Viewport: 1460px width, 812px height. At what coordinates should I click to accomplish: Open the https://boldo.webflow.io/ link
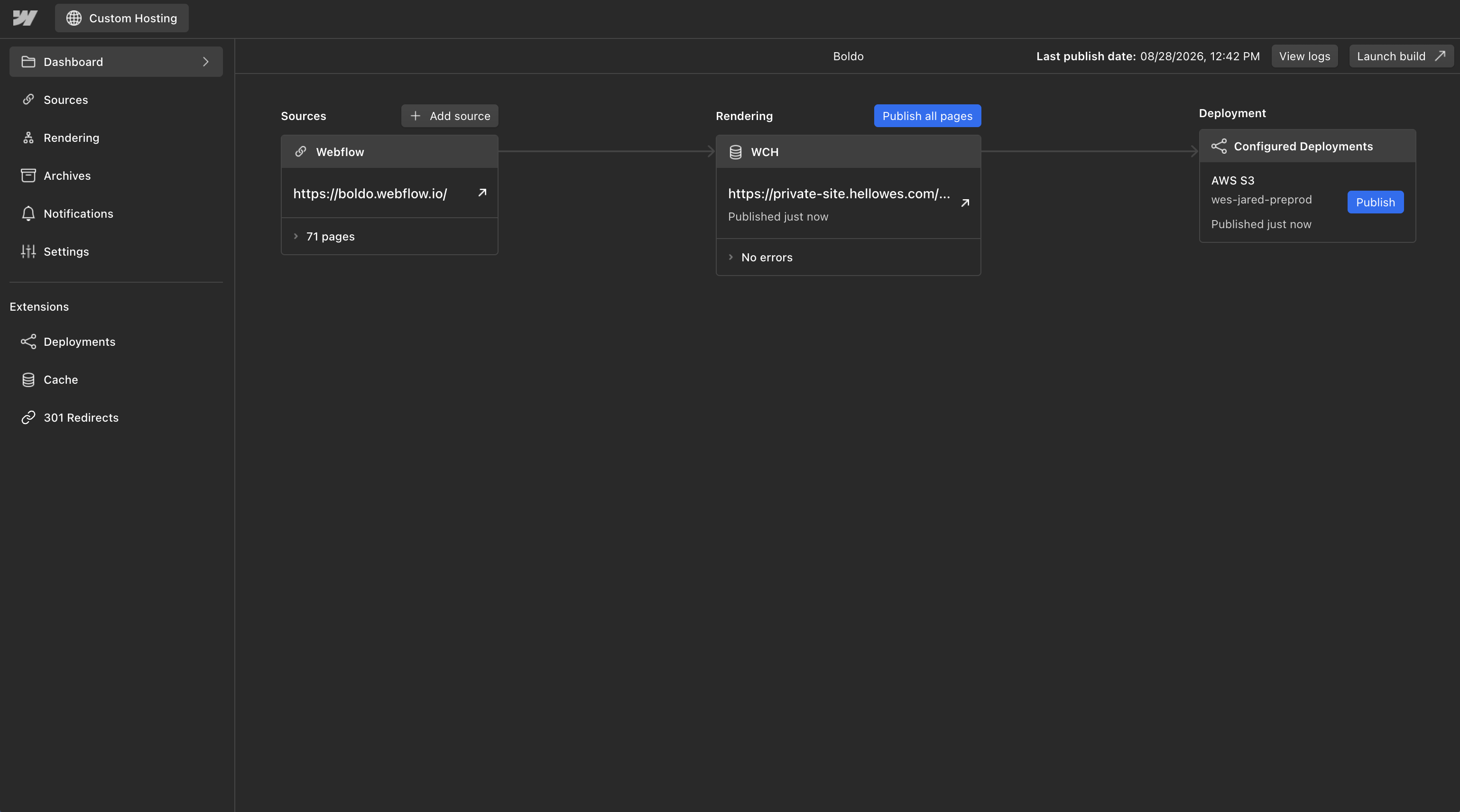370,193
